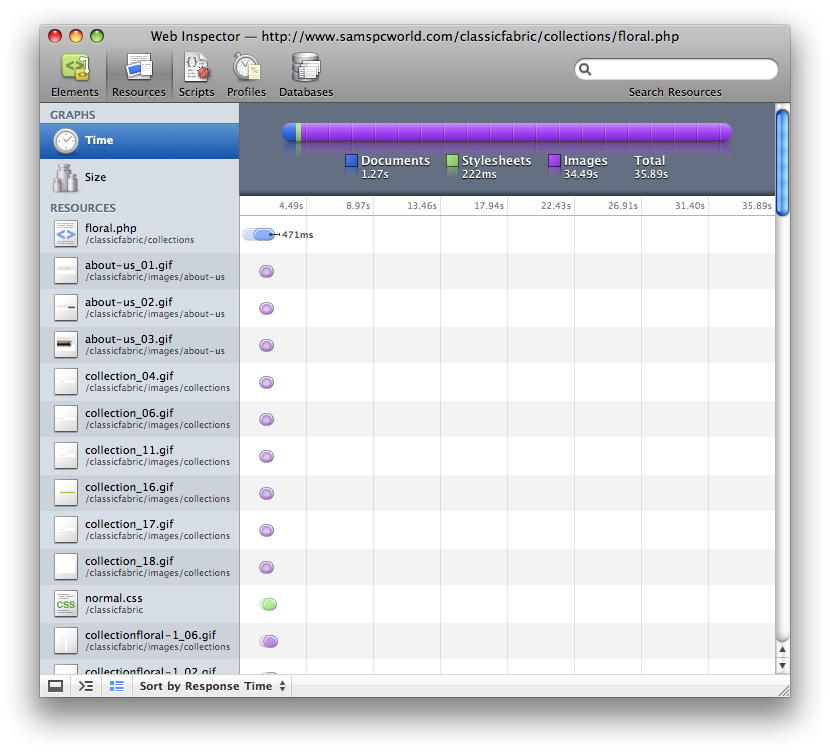
Task: Click the floral.php timeline bar
Action: coord(261,234)
